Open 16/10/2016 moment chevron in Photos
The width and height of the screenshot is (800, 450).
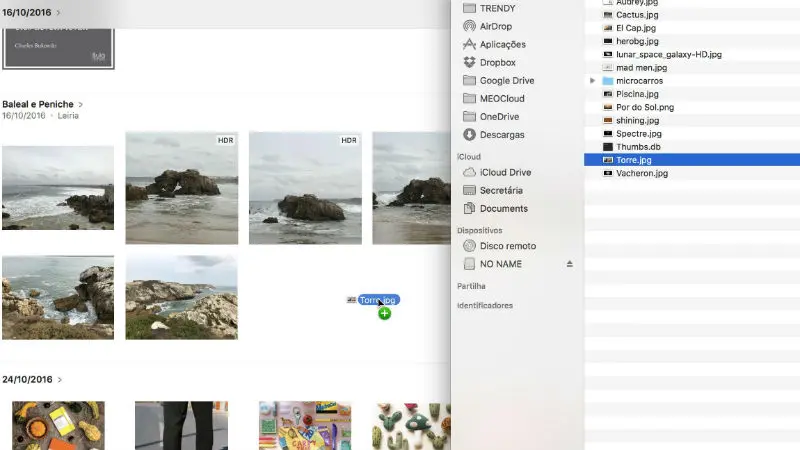58,12
